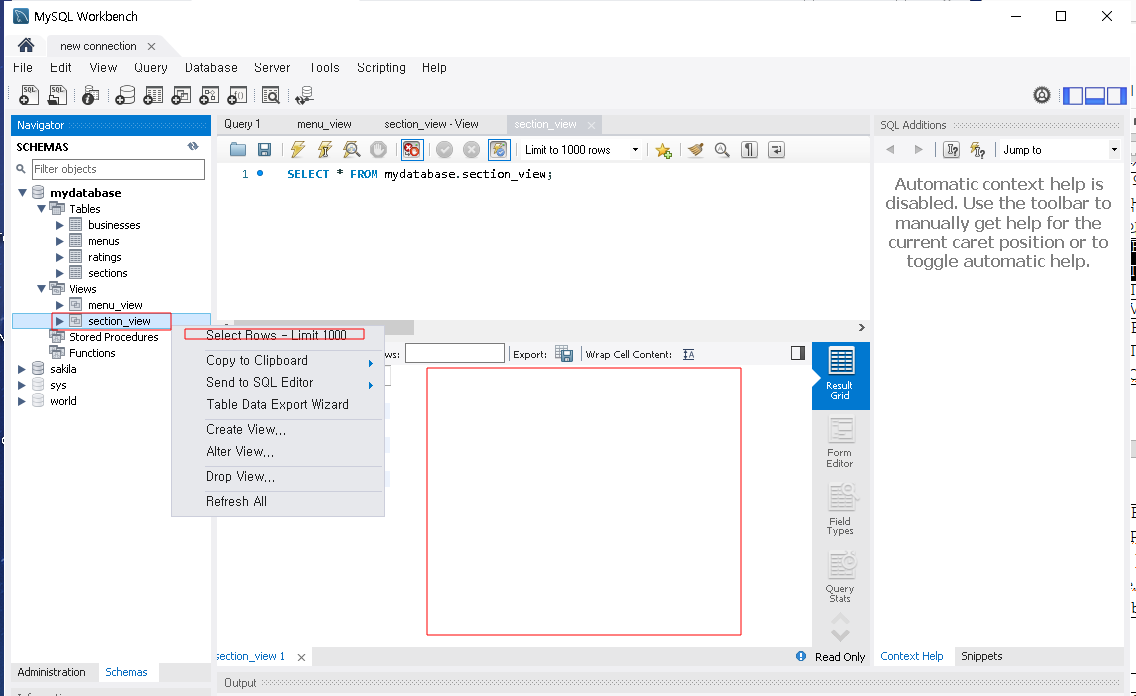Expand the ratings table
The width and height of the screenshot is (1136, 696).
click(x=60, y=257)
